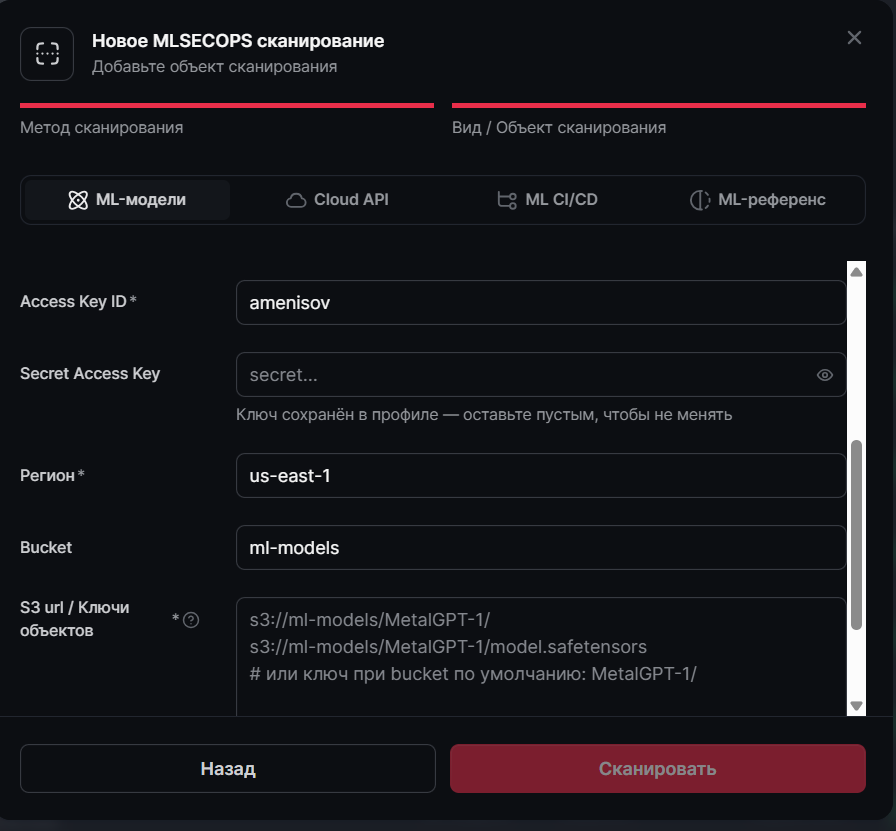The height and width of the screenshot is (831, 896).
Task: Click the vertical scrollbar thumb
Action: click(x=856, y=535)
